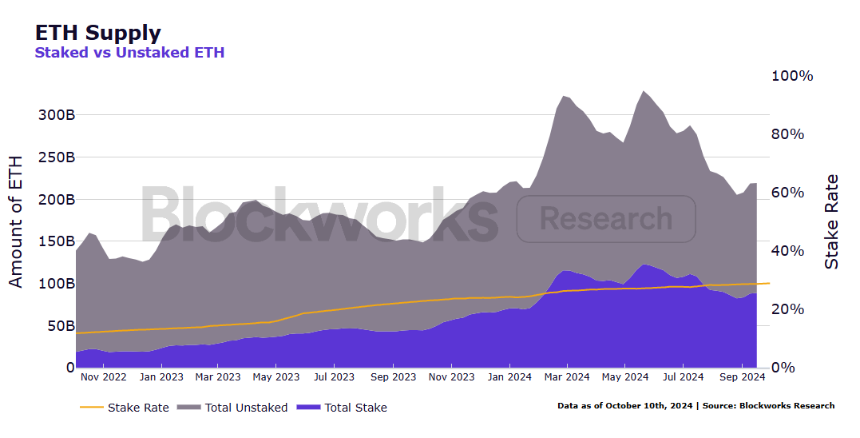Screen dimensions: 860x438
Task: Select the Jul 2023 x-axis label
Action: click(x=334, y=377)
